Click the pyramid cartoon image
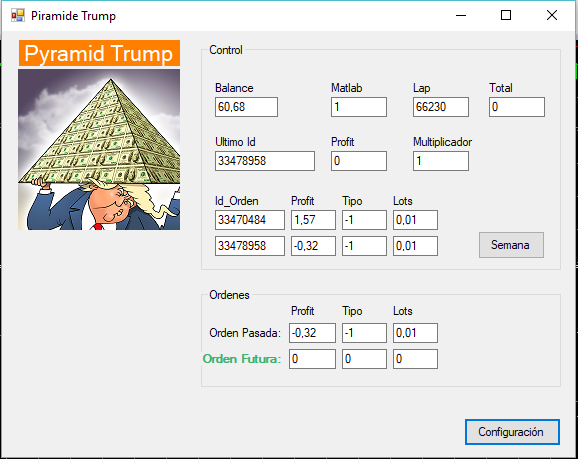This screenshot has width=578, height=459. coord(99,149)
